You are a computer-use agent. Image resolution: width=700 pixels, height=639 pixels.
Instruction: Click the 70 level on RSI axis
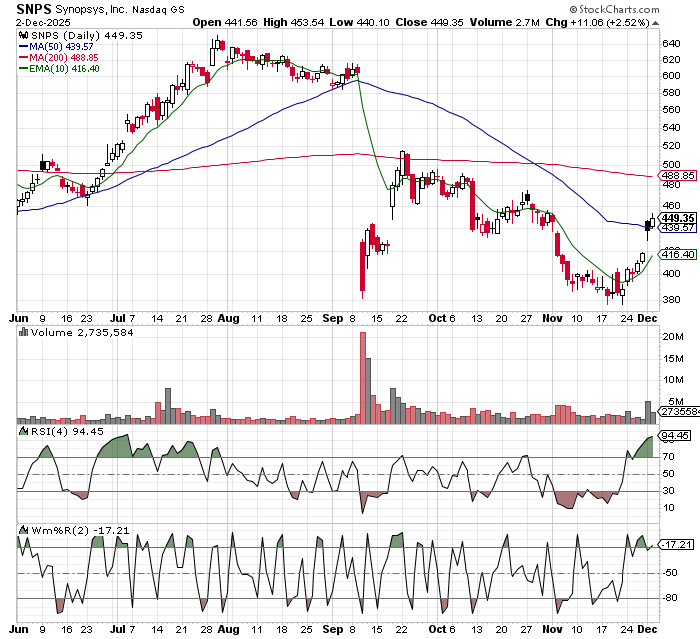pyautogui.click(x=668, y=456)
